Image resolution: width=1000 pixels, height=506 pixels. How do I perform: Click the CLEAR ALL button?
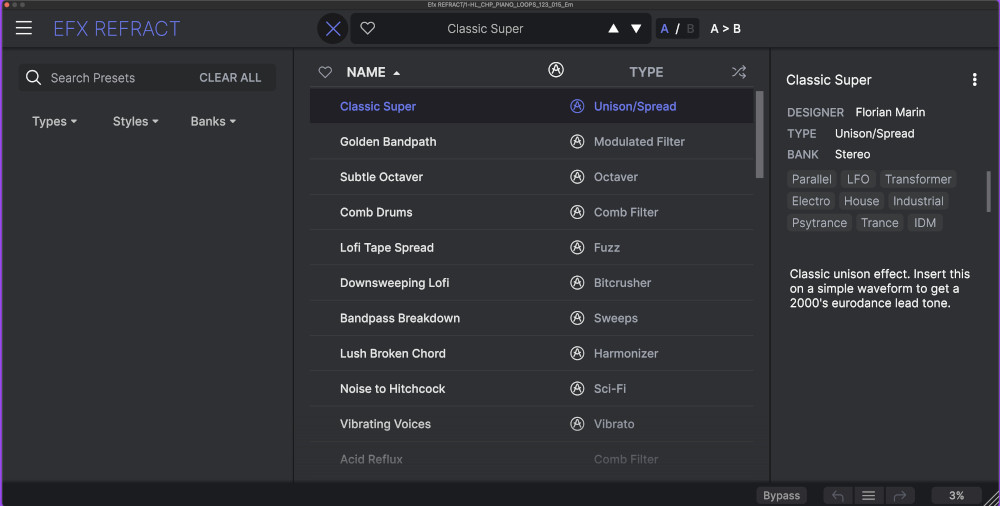click(x=230, y=78)
